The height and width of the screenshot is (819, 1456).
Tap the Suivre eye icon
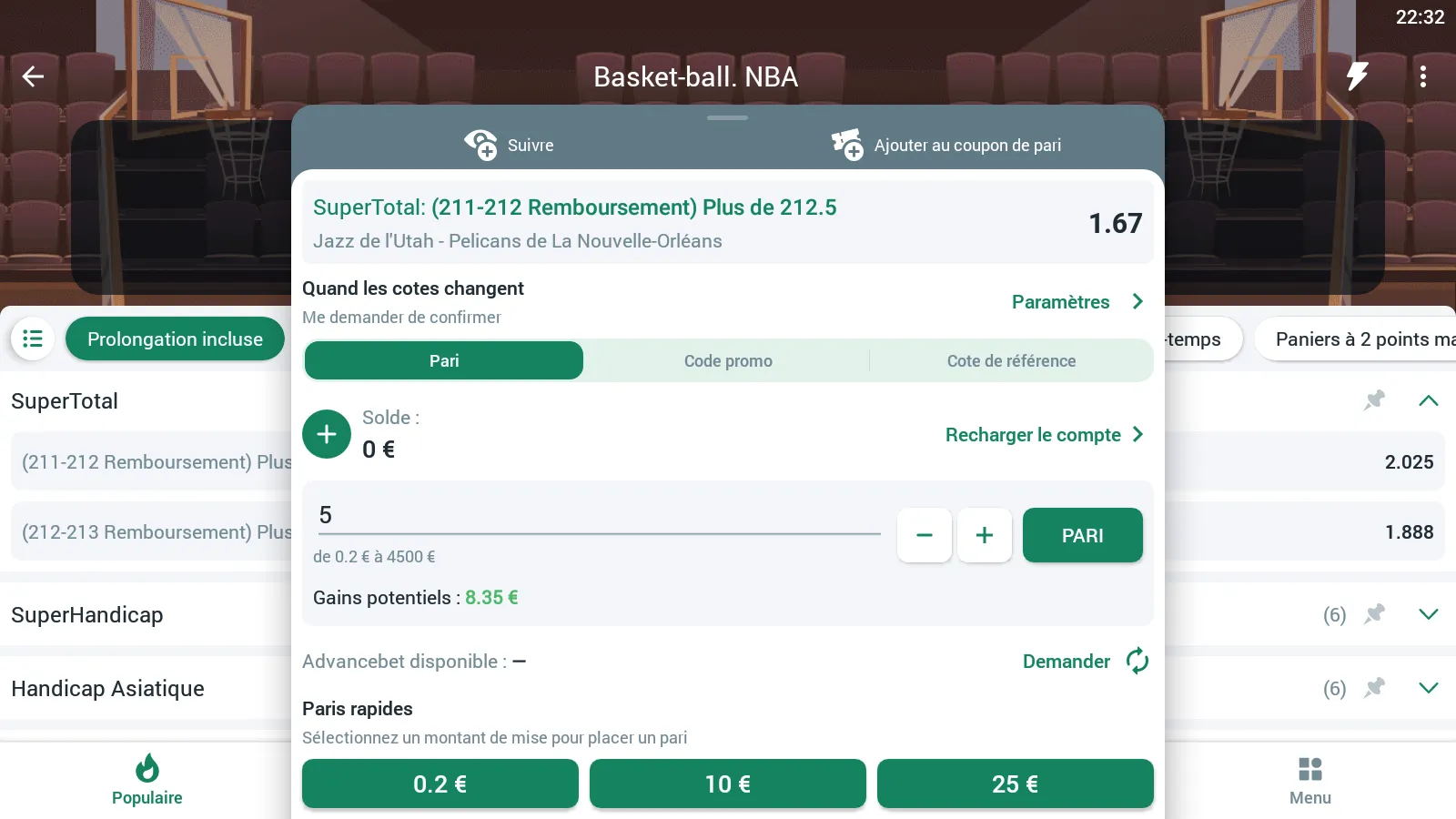[x=480, y=145]
